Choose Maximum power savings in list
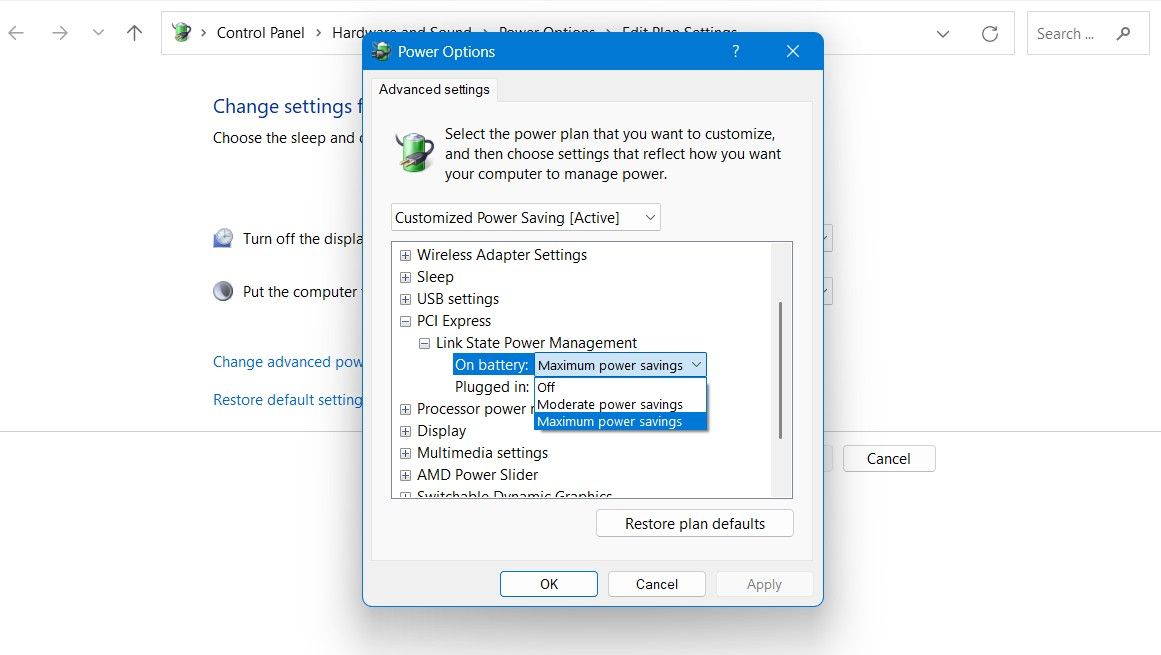 pyautogui.click(x=620, y=422)
